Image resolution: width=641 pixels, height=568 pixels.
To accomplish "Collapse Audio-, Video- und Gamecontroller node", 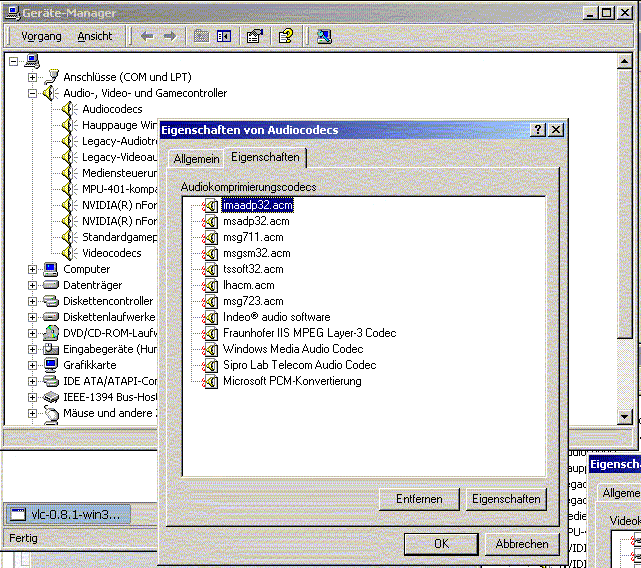I will tap(32, 93).
